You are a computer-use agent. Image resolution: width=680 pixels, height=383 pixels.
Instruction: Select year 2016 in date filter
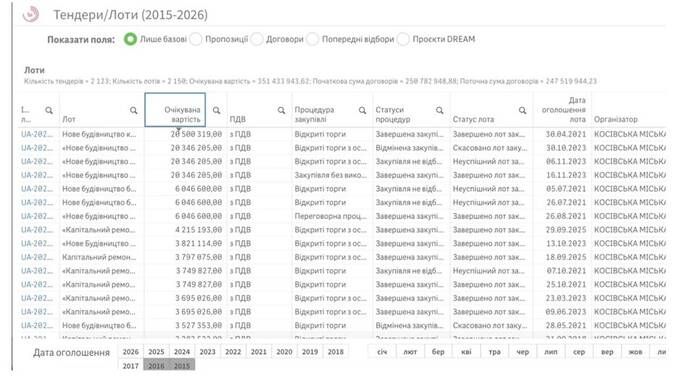(x=156, y=366)
